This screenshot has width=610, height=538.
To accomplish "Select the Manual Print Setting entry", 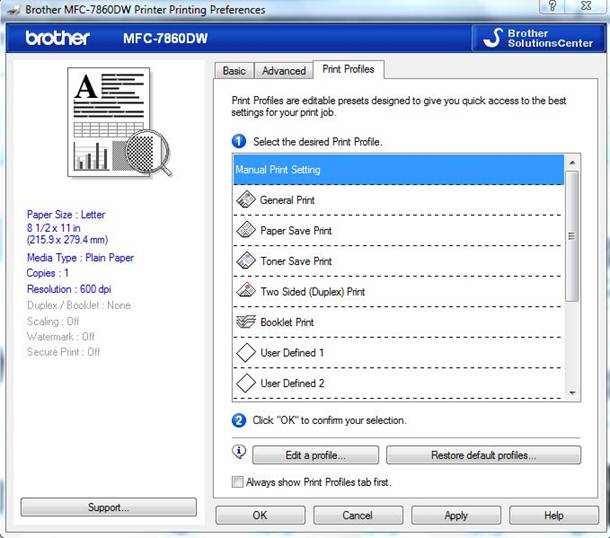I will pos(398,169).
